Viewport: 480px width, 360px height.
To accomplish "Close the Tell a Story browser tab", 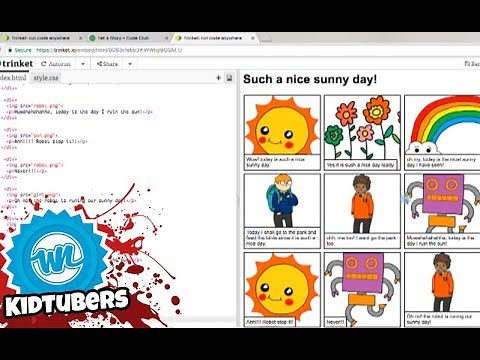I will click(x=167, y=38).
